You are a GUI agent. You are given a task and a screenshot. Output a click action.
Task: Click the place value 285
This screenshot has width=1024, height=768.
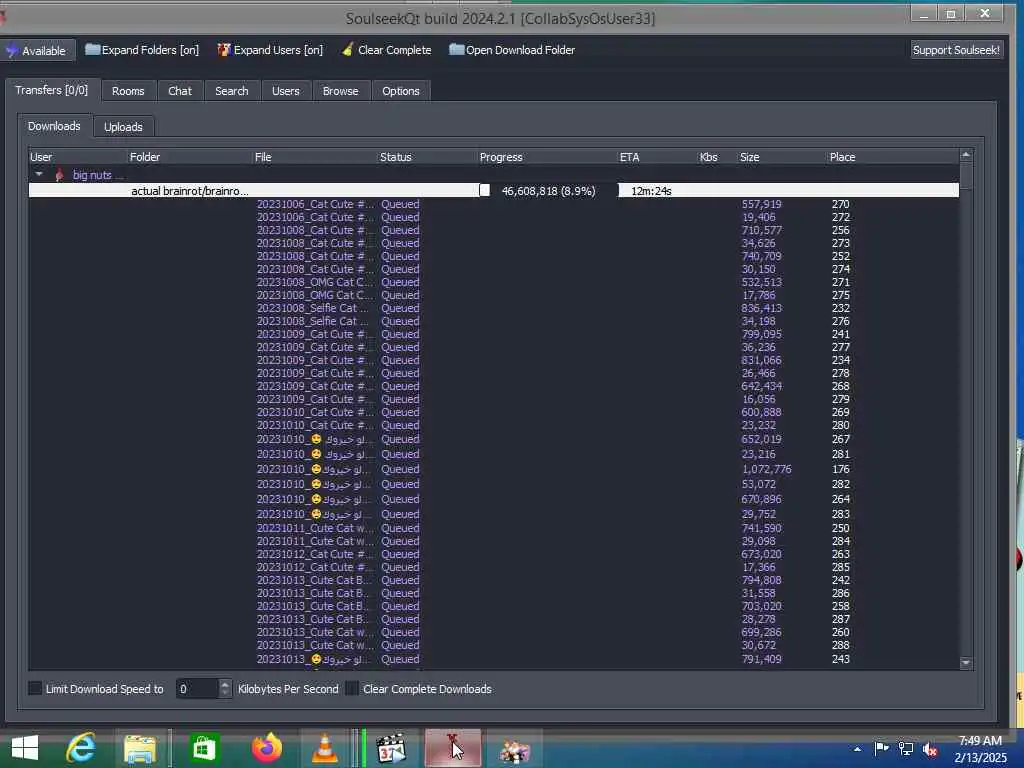click(840, 567)
